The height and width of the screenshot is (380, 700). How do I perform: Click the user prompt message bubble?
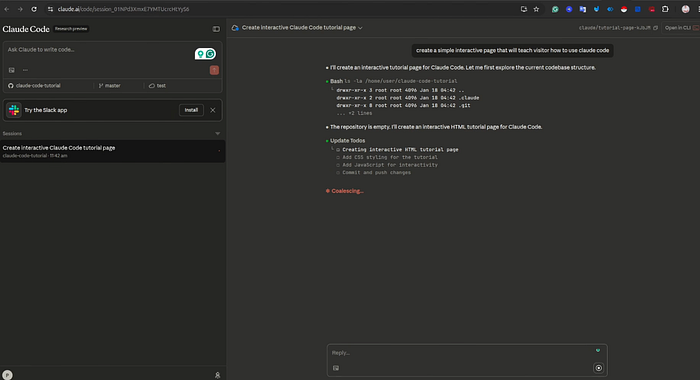click(x=512, y=50)
